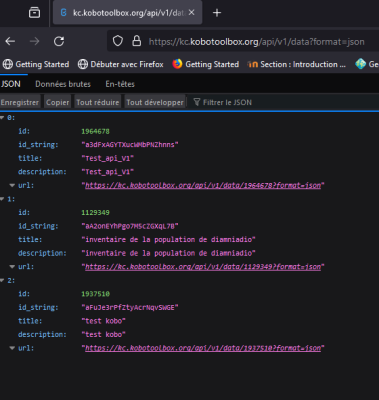This screenshot has width=379, height=400.
Task: Collapse the url row under item 0
Action: pyautogui.click(x=12, y=185)
